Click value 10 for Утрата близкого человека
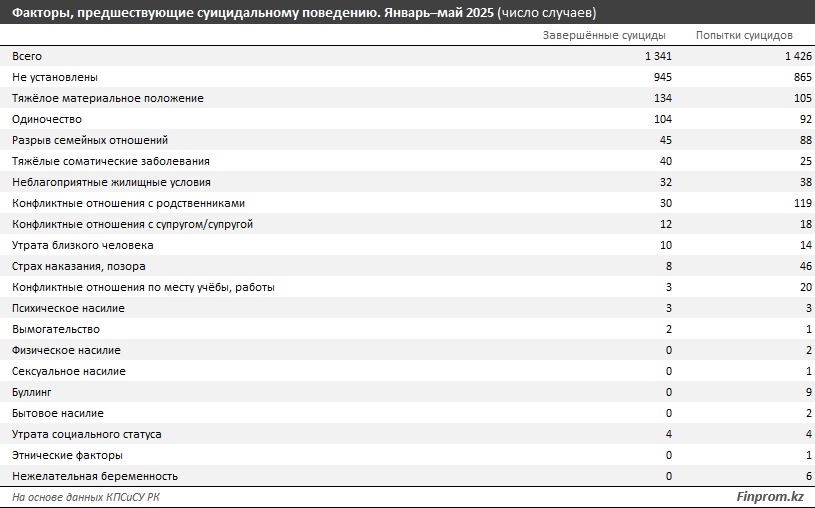 tap(666, 245)
